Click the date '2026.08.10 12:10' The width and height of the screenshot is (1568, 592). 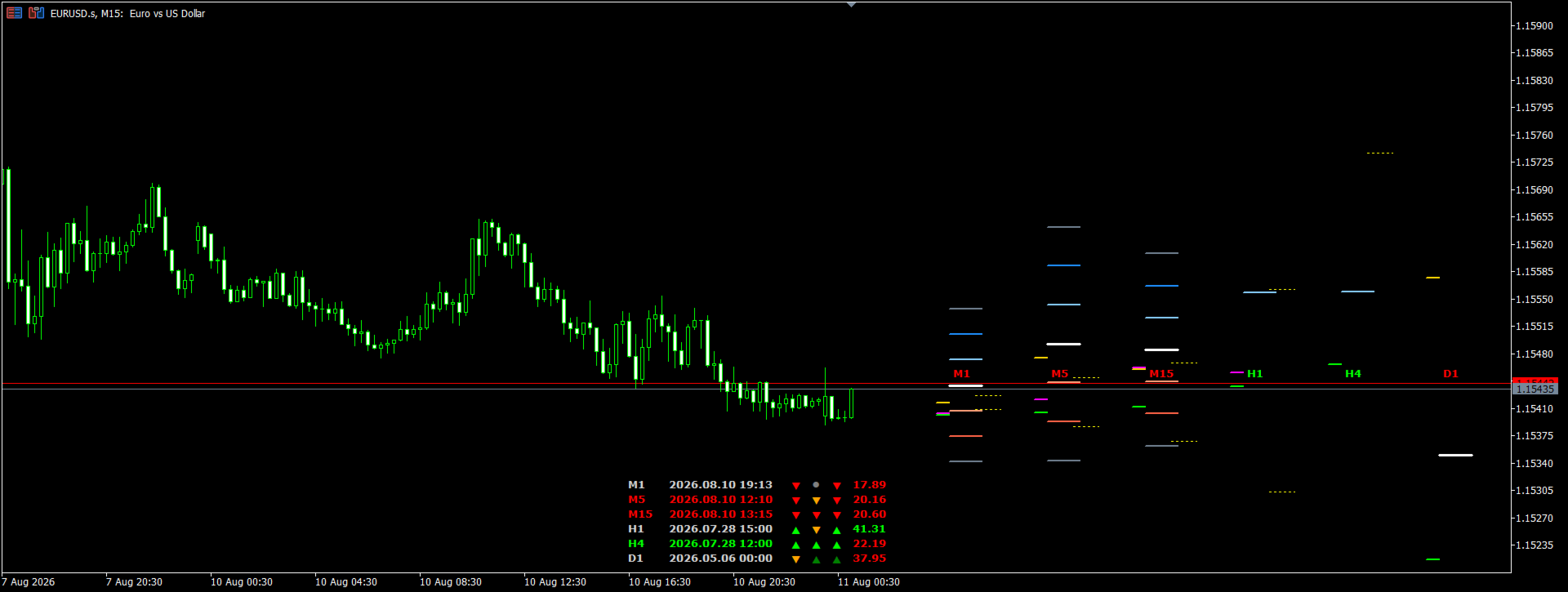point(720,500)
